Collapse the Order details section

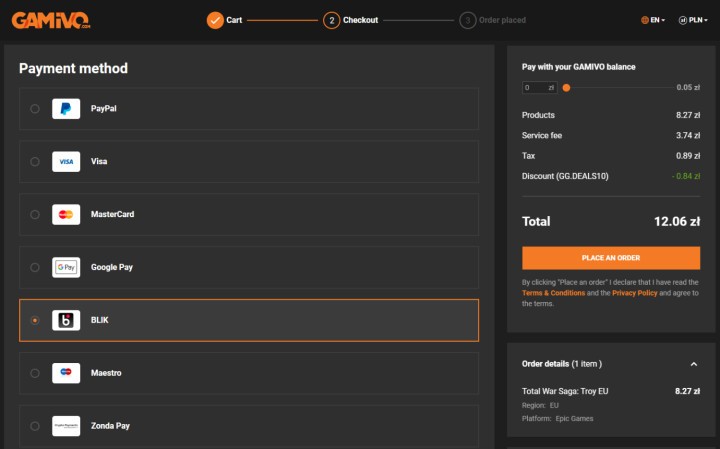694,364
